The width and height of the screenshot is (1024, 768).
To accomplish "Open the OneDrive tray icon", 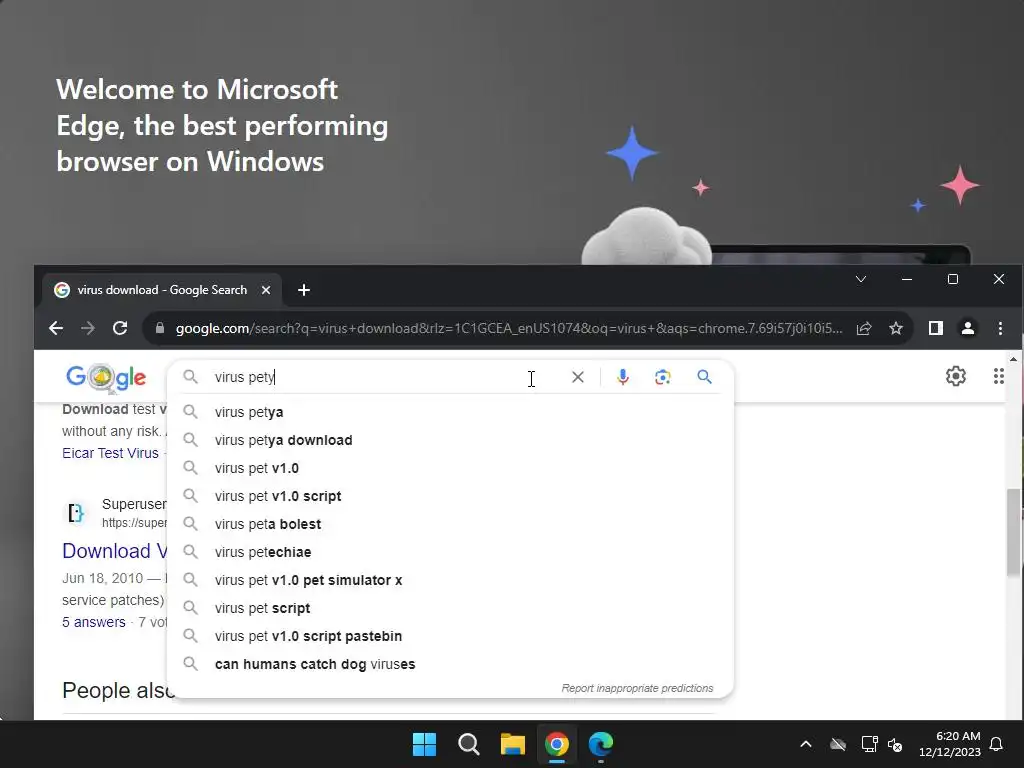I will [x=838, y=744].
